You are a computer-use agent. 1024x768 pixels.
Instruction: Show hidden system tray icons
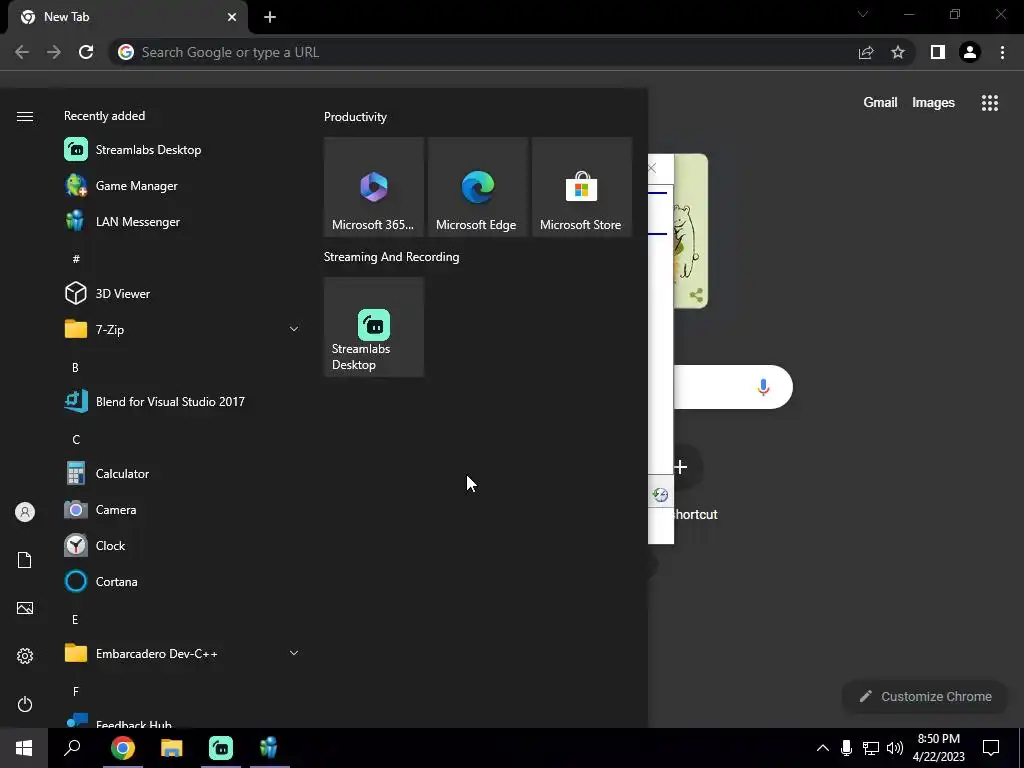[823, 748]
